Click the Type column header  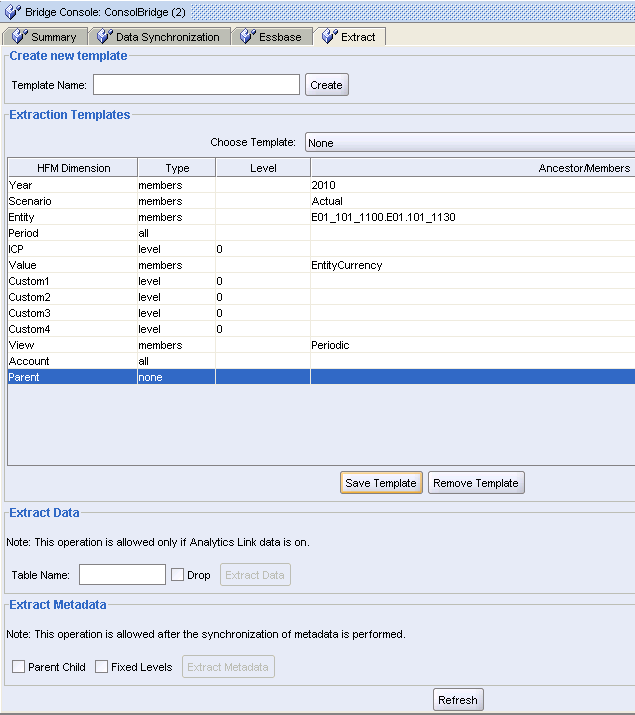[x=177, y=168]
